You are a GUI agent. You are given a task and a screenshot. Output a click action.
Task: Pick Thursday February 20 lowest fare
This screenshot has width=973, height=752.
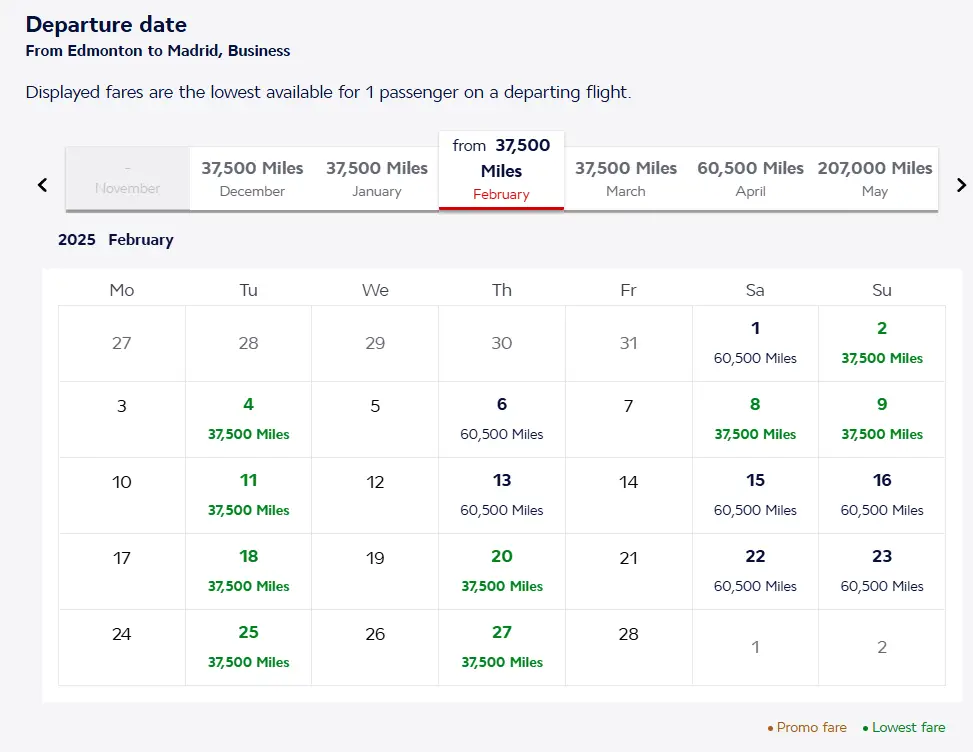(502, 571)
